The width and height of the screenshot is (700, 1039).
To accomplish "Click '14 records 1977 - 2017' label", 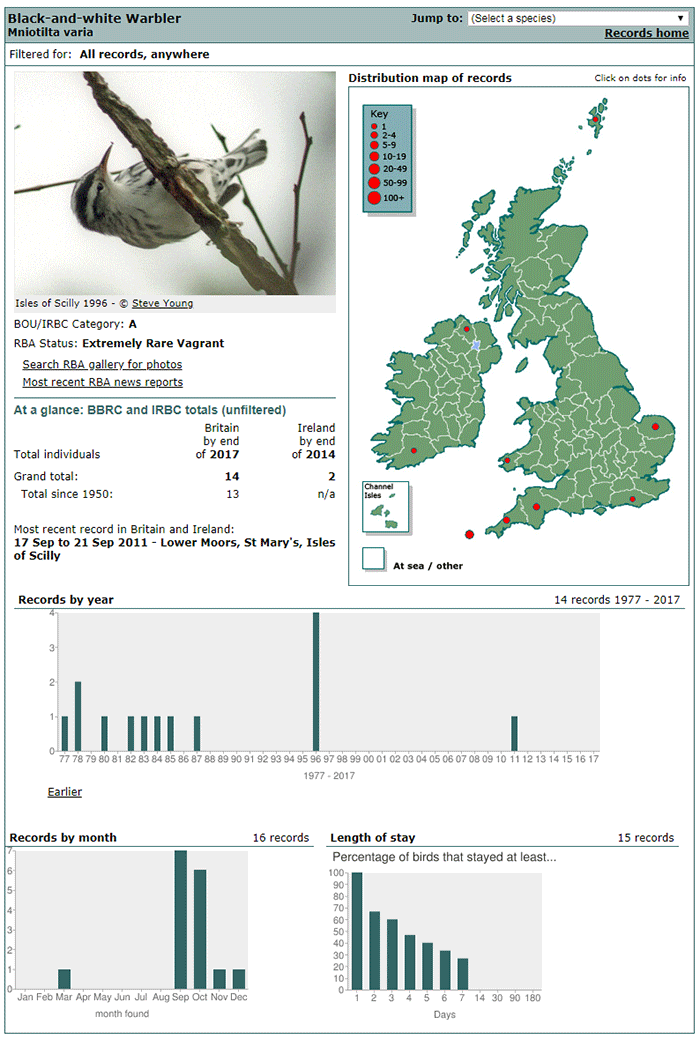I will pos(617,600).
